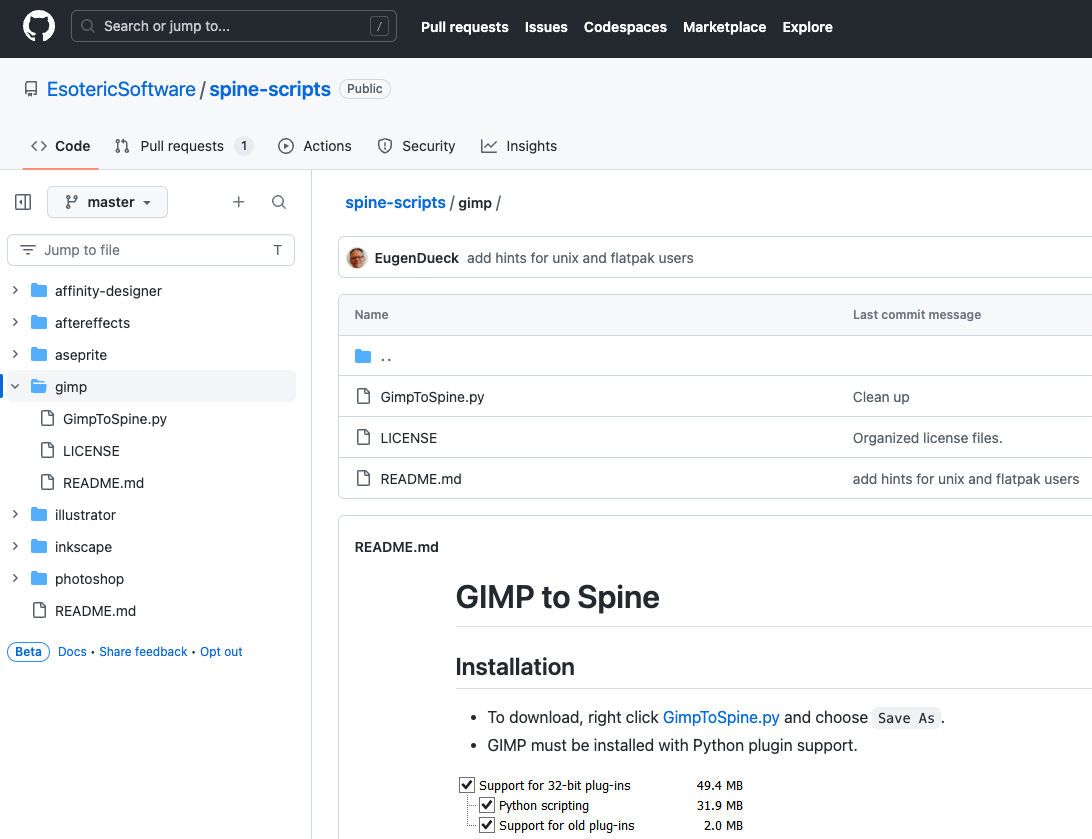Click the Search or jump to field

point(234,26)
